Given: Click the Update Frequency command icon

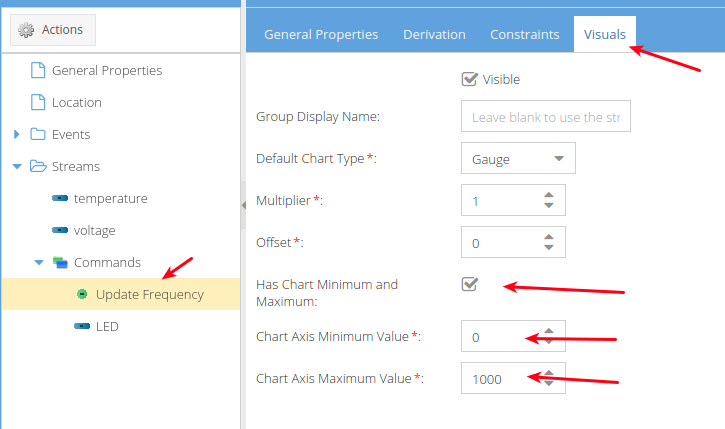Looking at the screenshot, I should tap(82, 295).
